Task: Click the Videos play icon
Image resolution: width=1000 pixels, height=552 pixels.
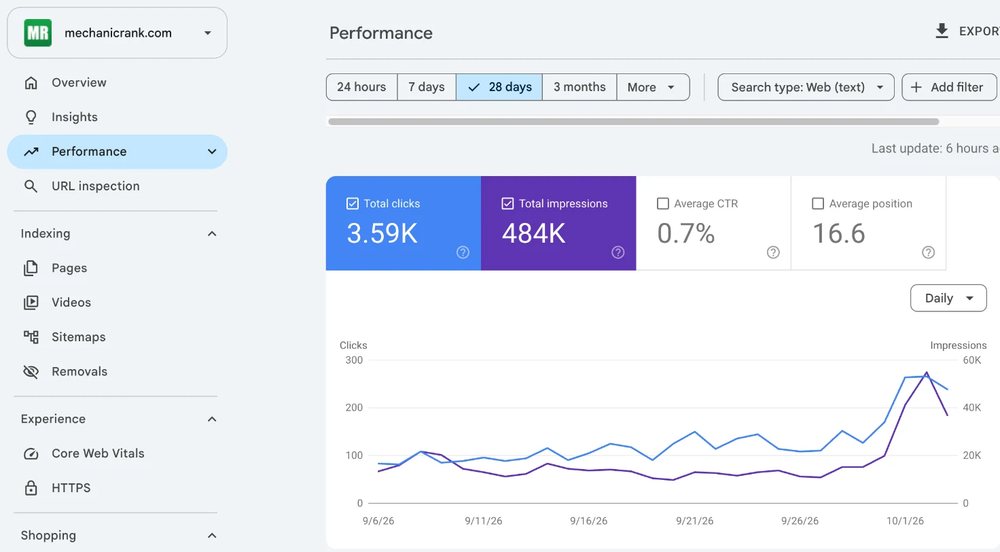Action: pyautogui.click(x=31, y=303)
